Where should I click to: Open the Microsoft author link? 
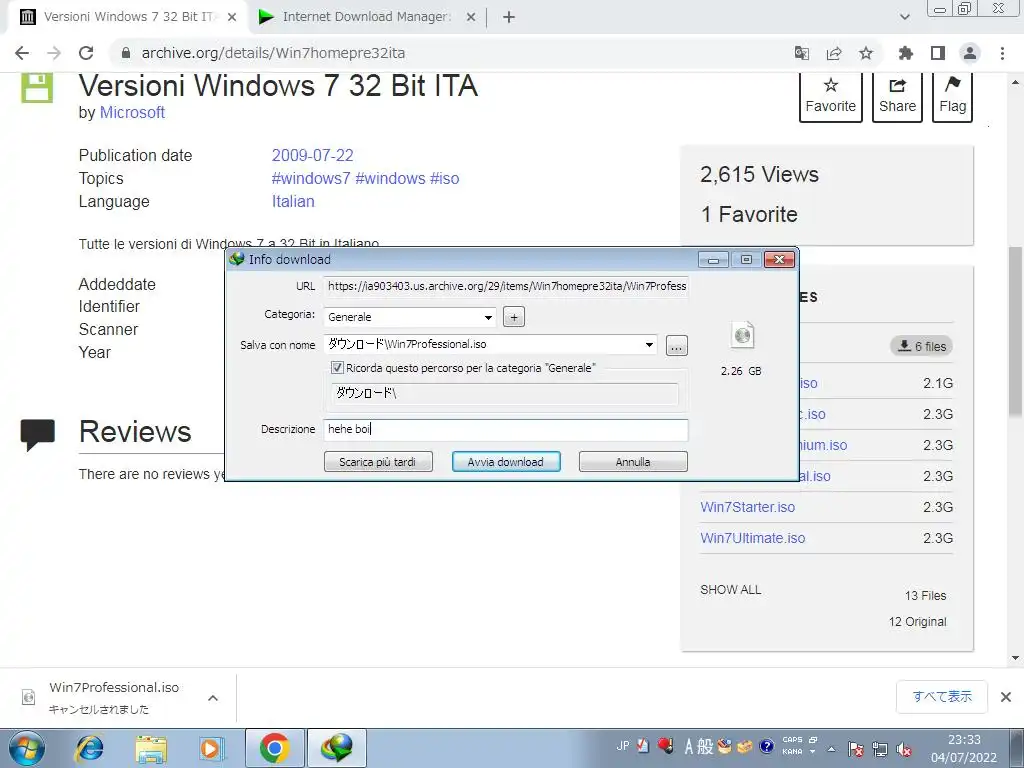[x=132, y=112]
